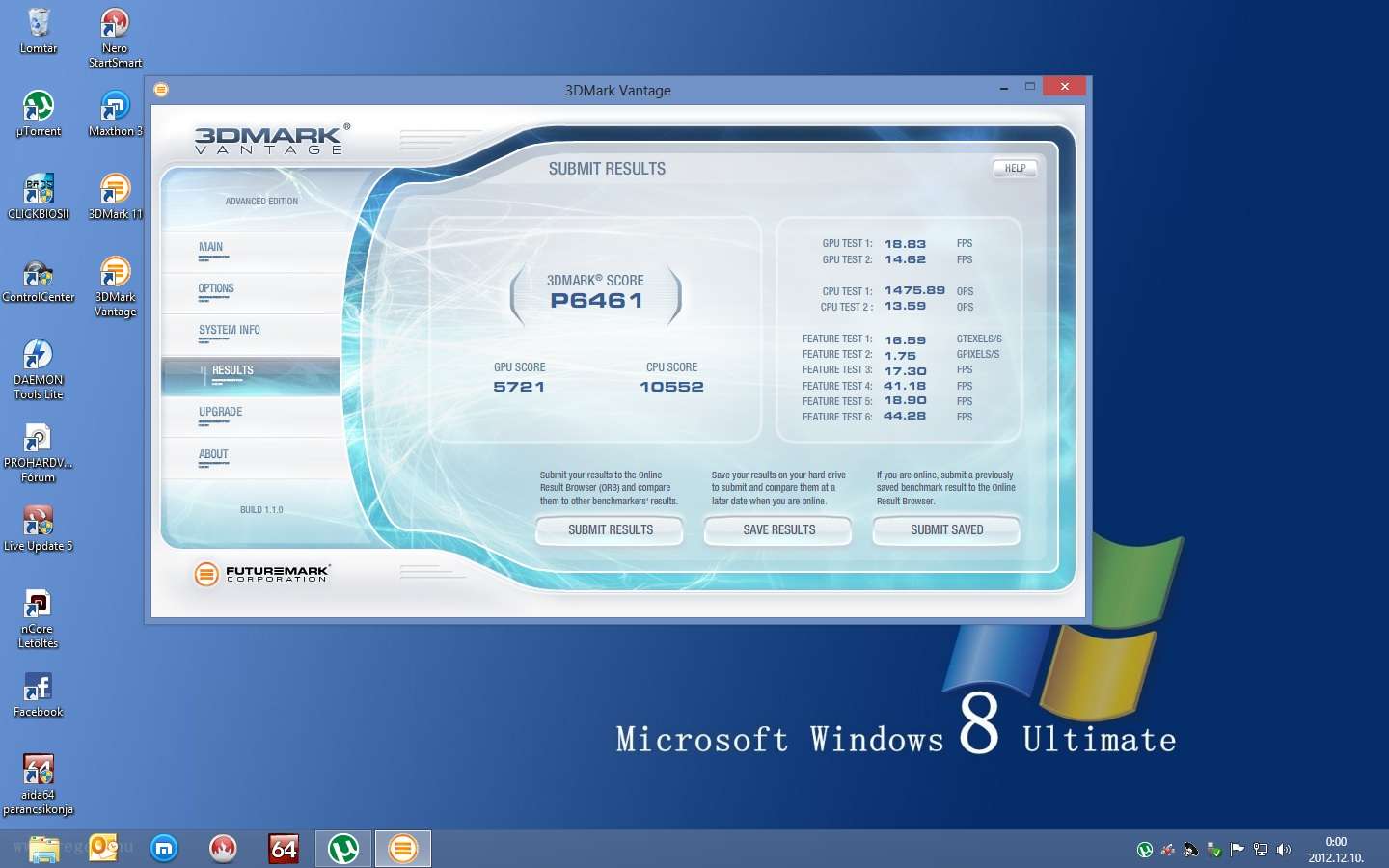Open the CLICKBIOSII desktop icon
Viewport: 1389px width, 868px height.
coord(39,196)
